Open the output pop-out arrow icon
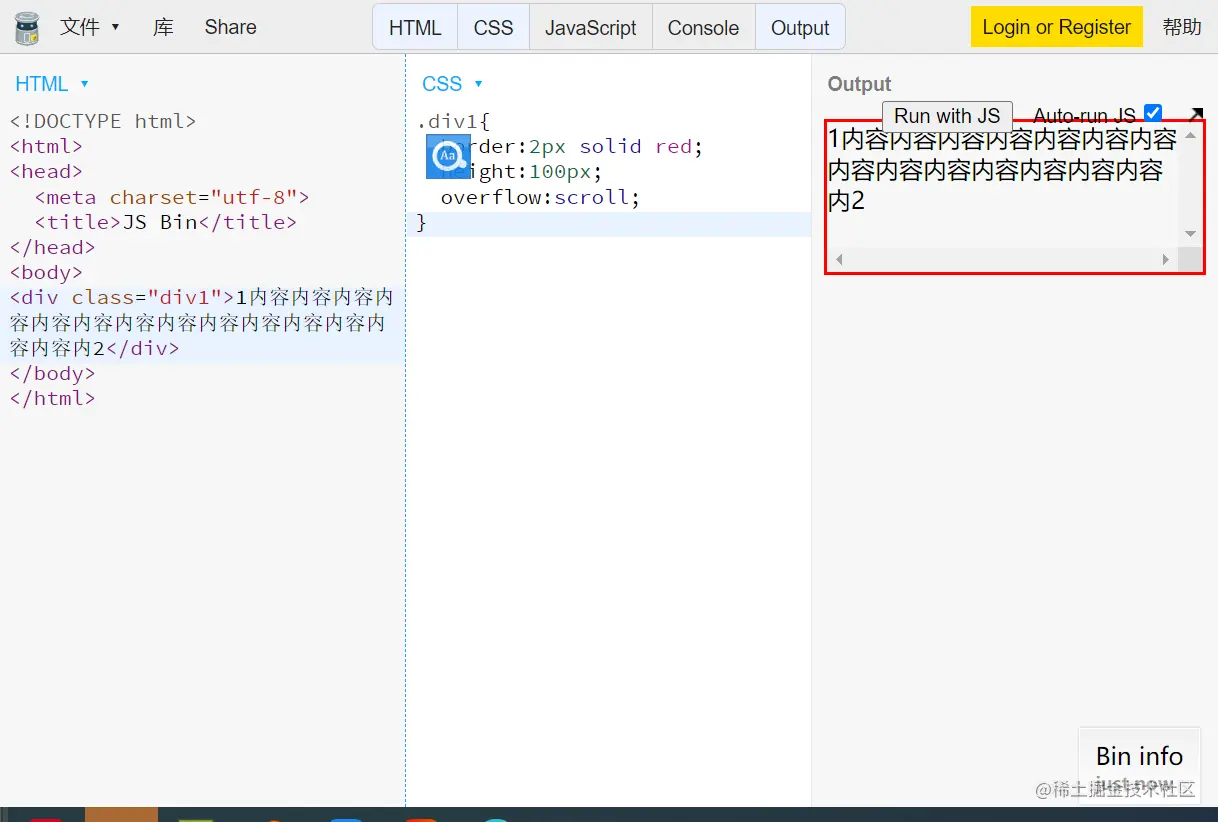This screenshot has width=1218, height=822. click(1195, 115)
